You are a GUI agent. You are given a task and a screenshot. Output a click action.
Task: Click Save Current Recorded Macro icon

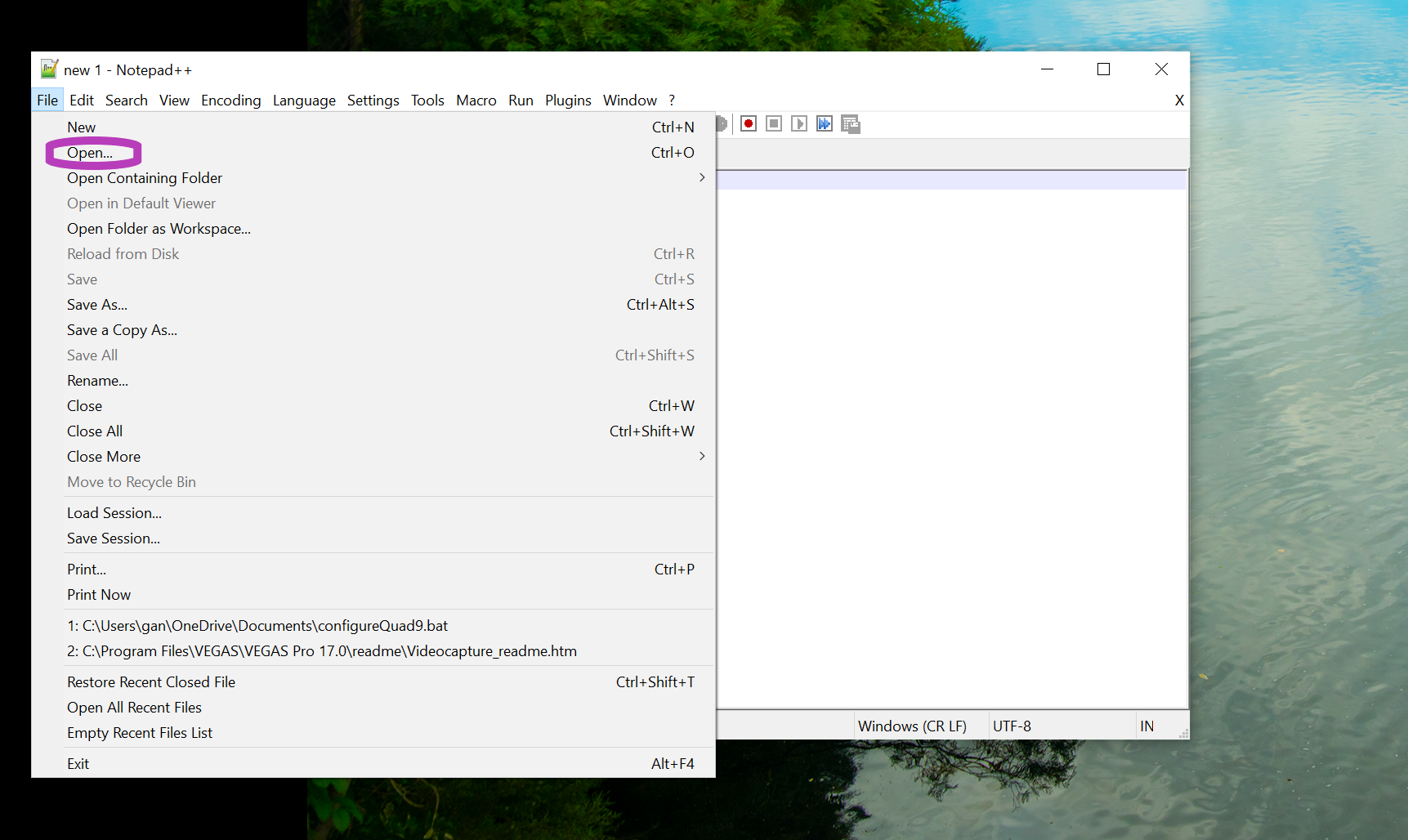851,124
